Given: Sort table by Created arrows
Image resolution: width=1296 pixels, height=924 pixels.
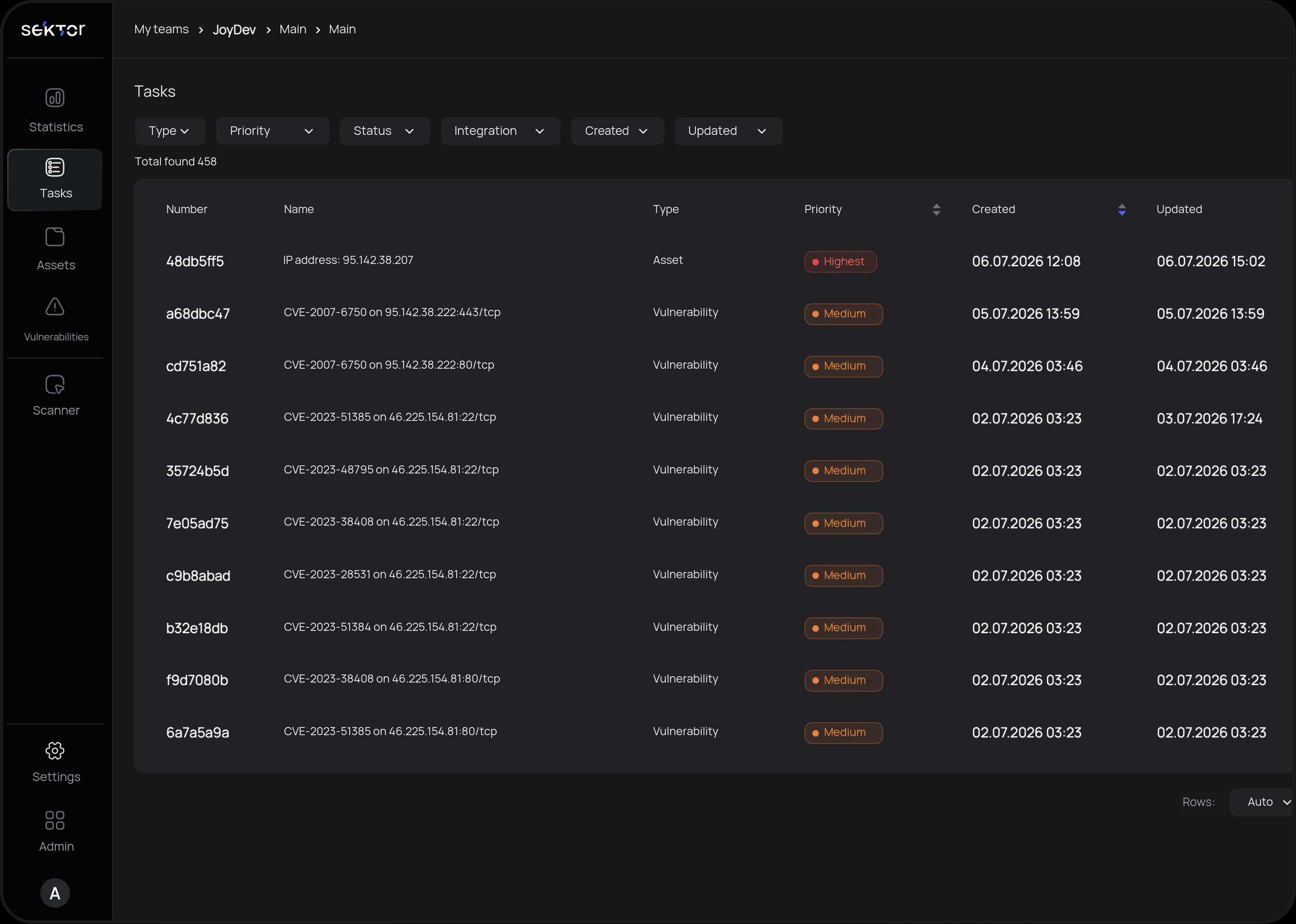Looking at the screenshot, I should tap(1122, 210).
